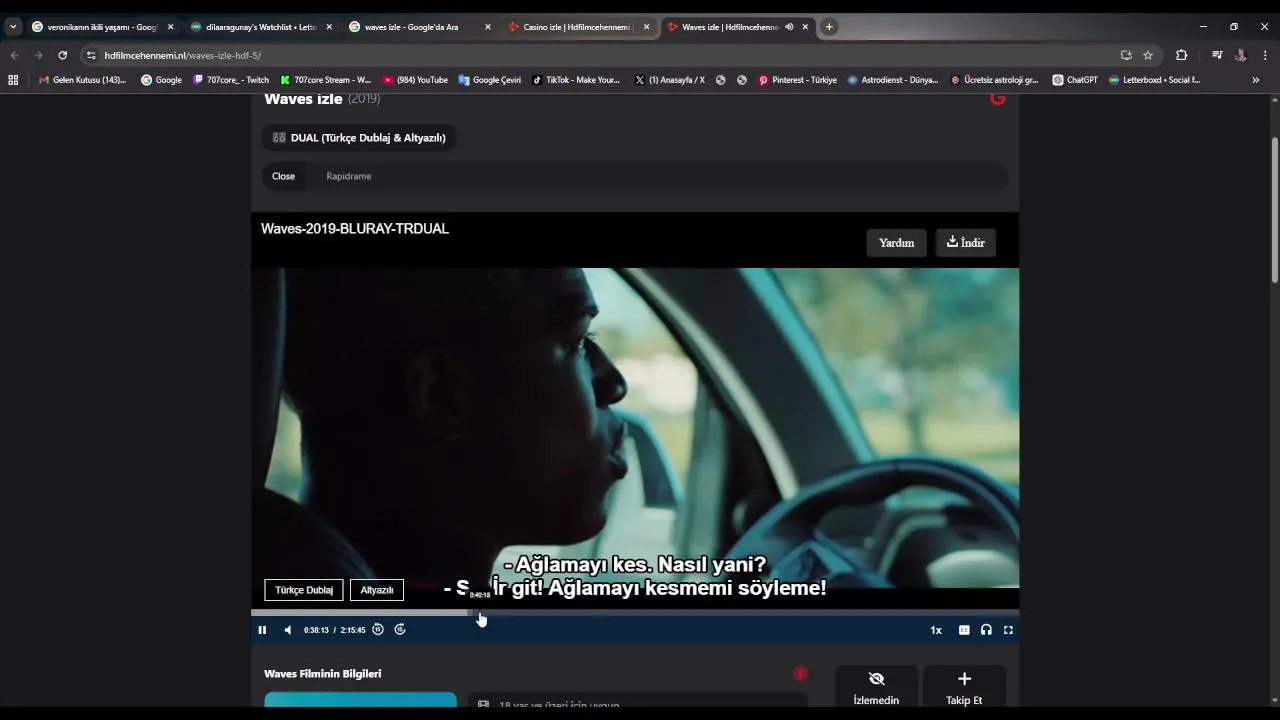The height and width of the screenshot is (720, 1280).
Task: Toggle closed captions in the player
Action: click(964, 630)
